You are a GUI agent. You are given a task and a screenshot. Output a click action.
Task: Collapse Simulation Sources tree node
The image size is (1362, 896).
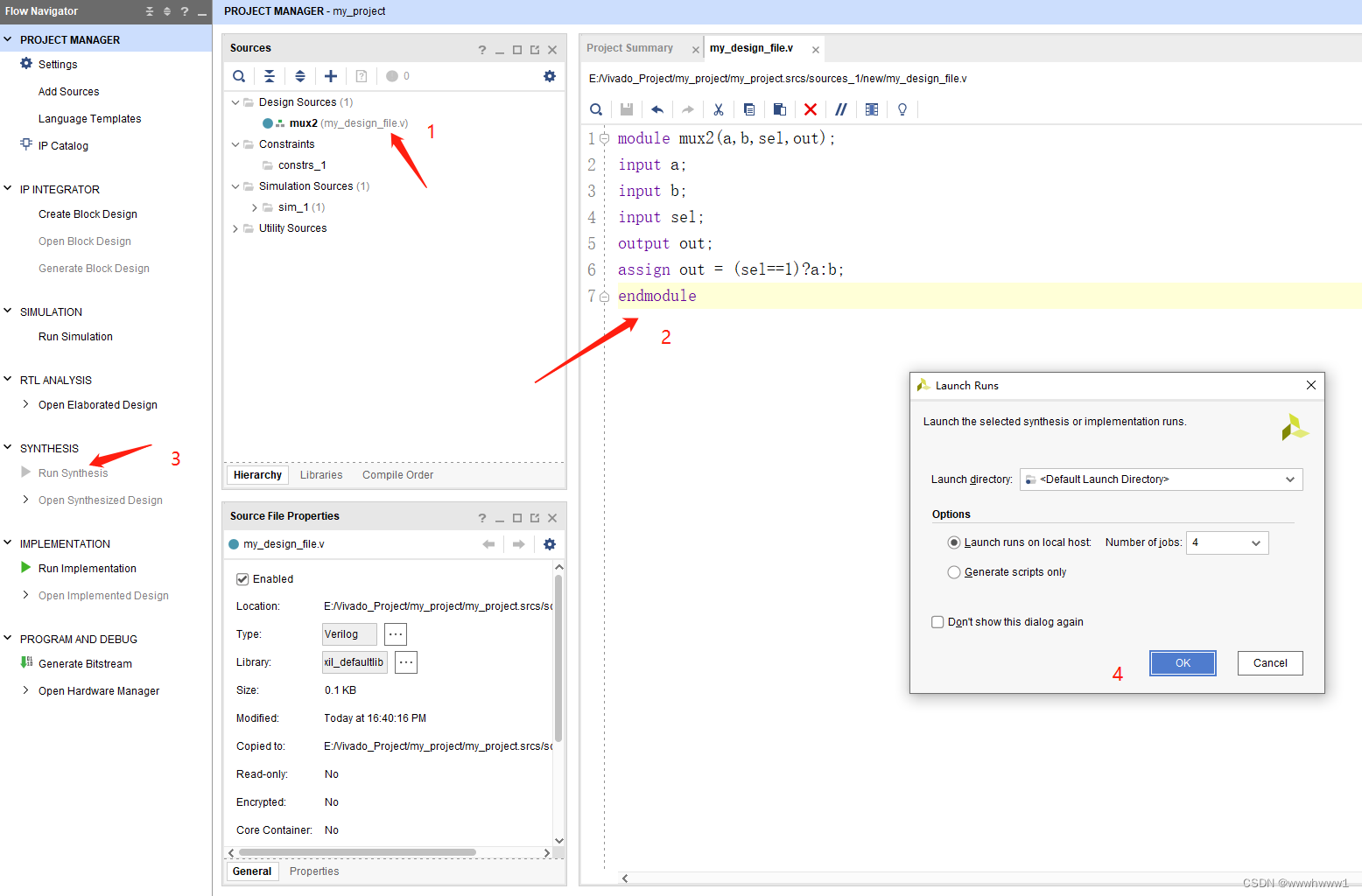(x=235, y=186)
